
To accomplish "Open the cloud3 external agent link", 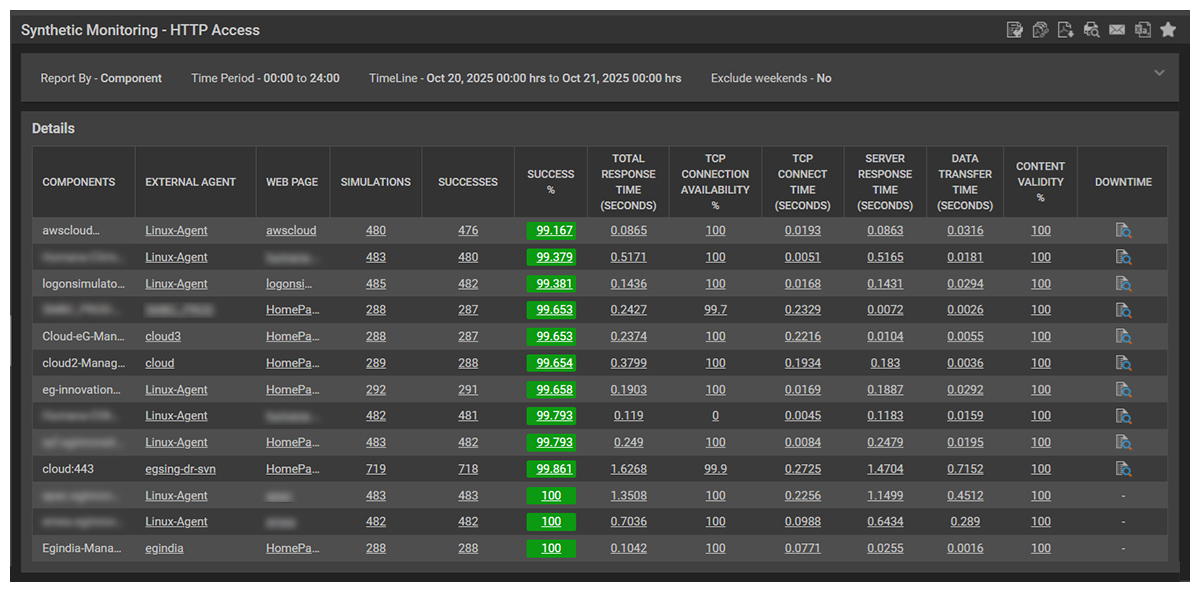I will [163, 337].
